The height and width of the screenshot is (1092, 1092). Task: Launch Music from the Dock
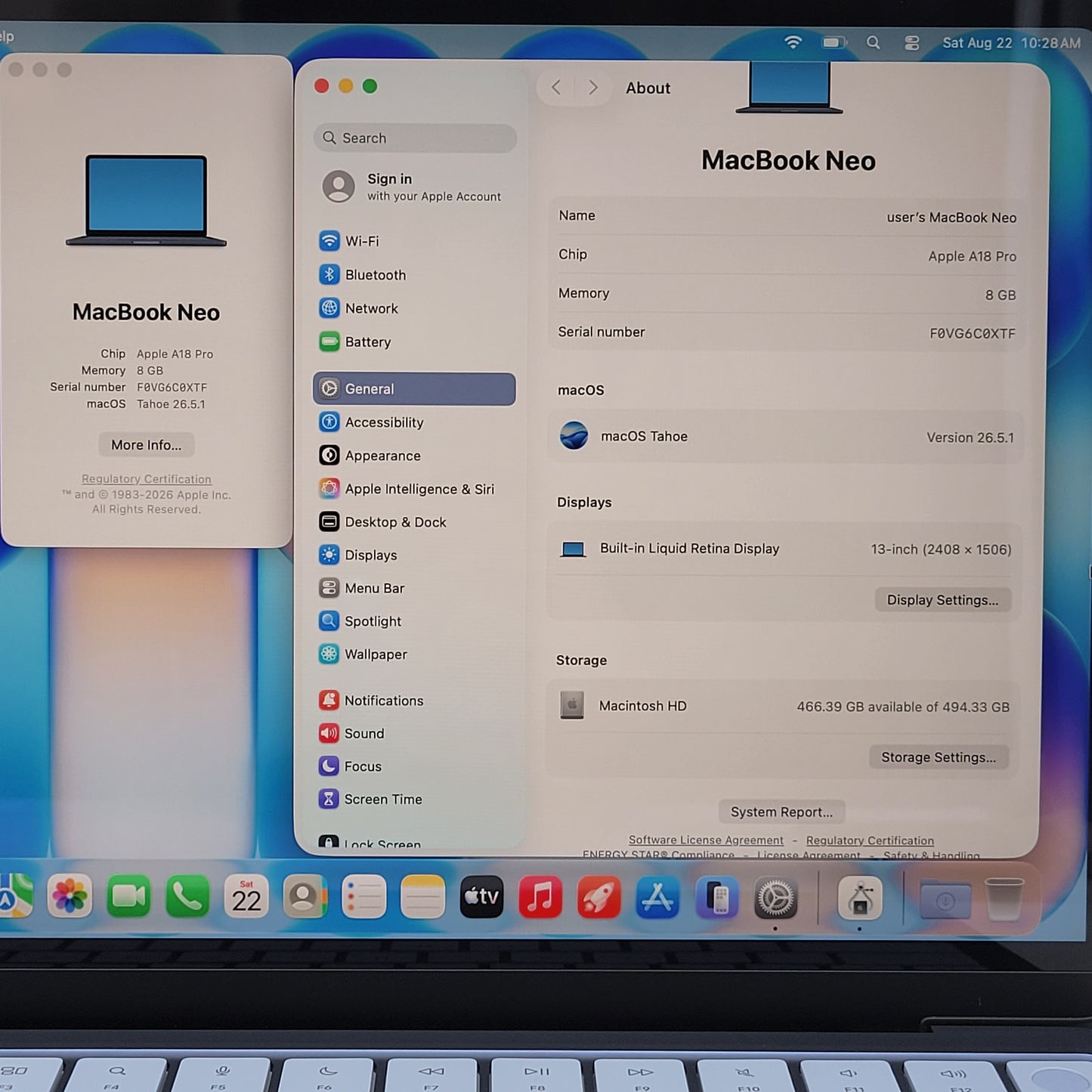[x=540, y=896]
